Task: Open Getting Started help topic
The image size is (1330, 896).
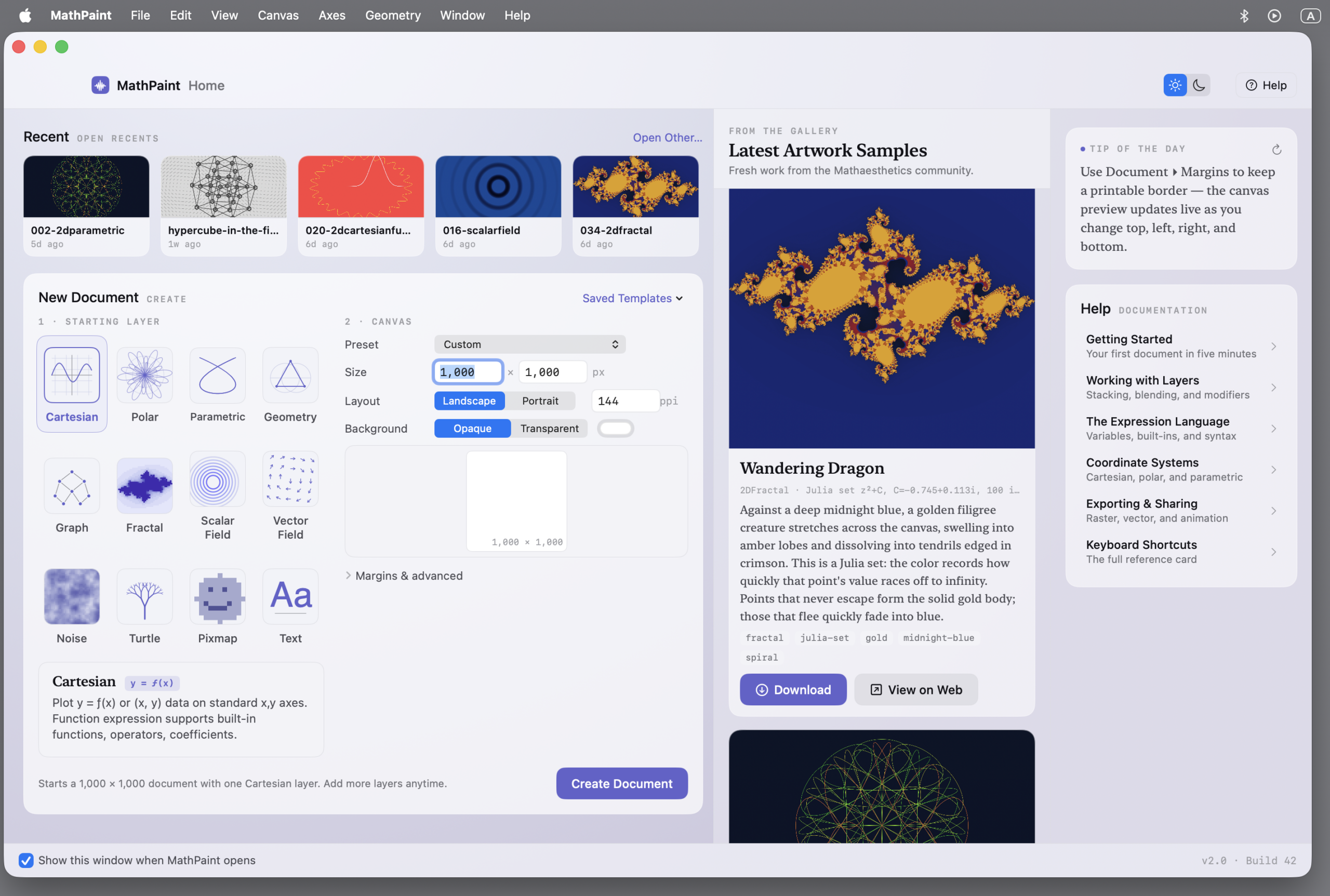Action: [x=1181, y=346]
